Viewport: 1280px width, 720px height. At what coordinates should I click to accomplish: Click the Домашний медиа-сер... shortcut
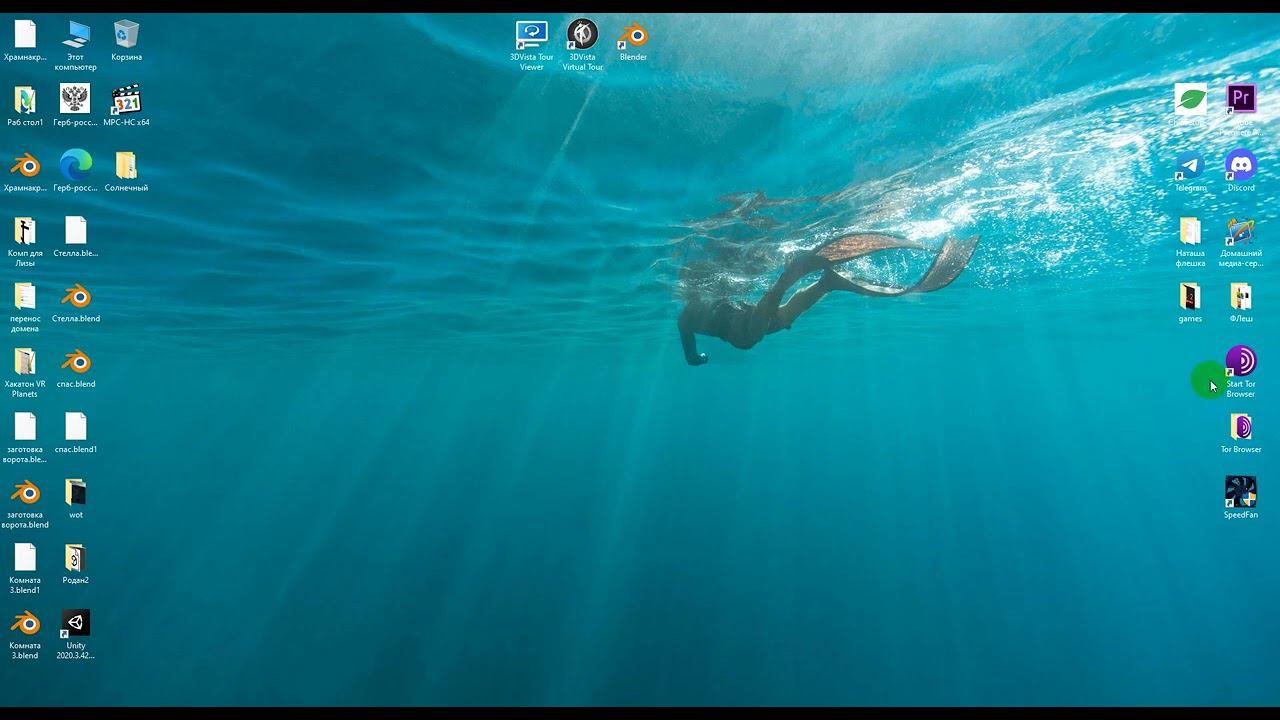click(x=1241, y=231)
